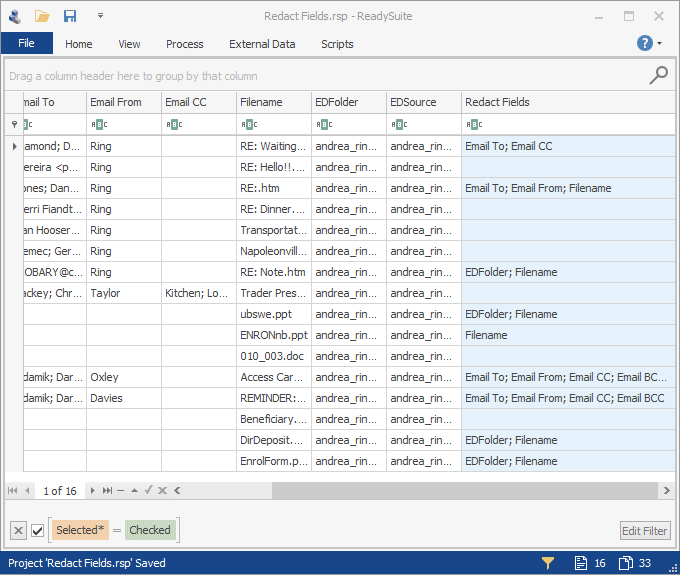Remove the filter with the X button
This screenshot has width=680, height=575.
tap(18, 530)
